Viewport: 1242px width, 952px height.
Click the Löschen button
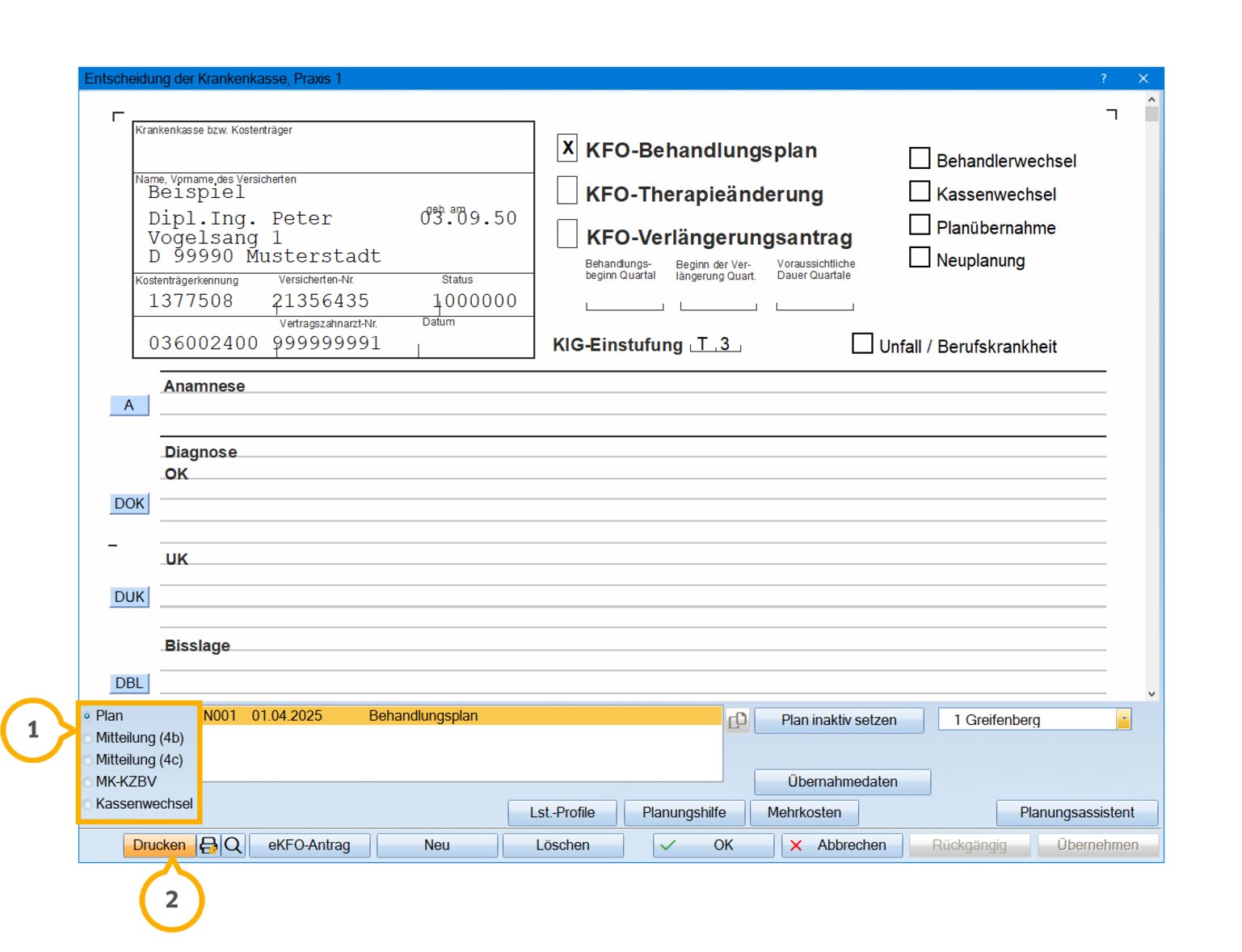tap(563, 845)
